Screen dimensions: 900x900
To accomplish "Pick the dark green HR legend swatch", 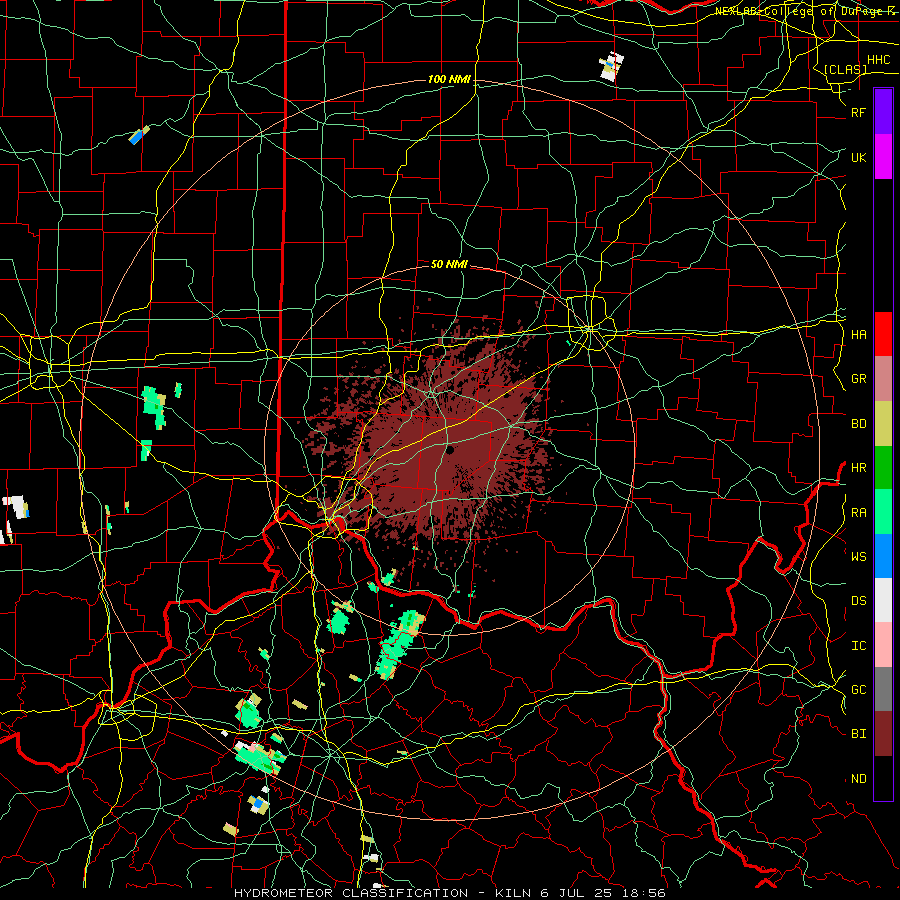I will pos(883,467).
